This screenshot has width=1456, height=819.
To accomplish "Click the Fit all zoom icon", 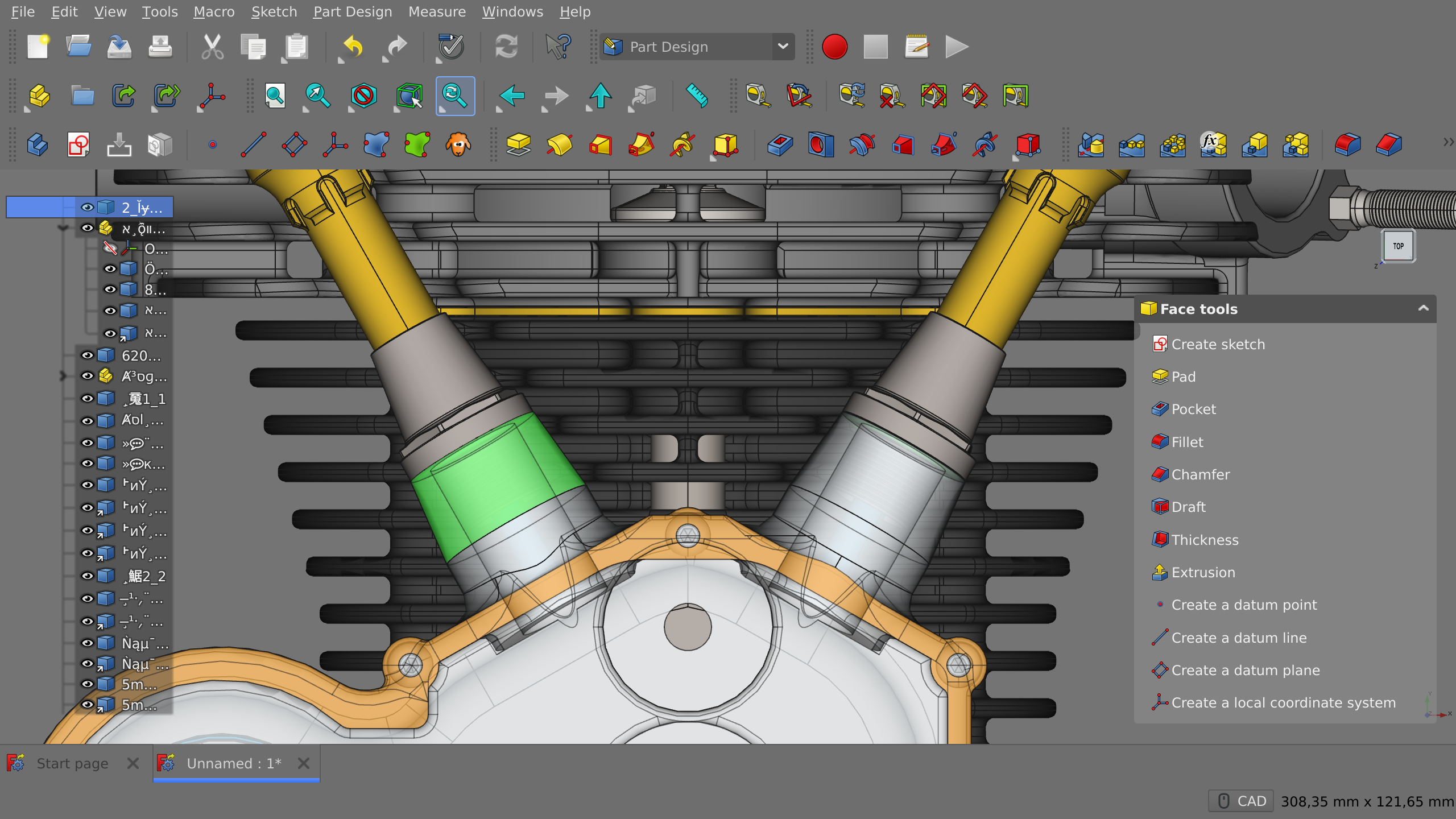I will 275,96.
